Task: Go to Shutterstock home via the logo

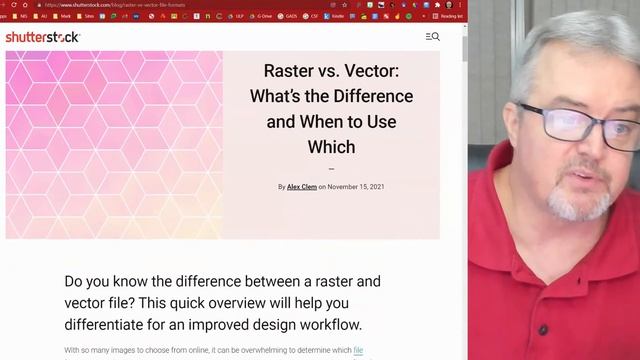Action: coord(42,37)
